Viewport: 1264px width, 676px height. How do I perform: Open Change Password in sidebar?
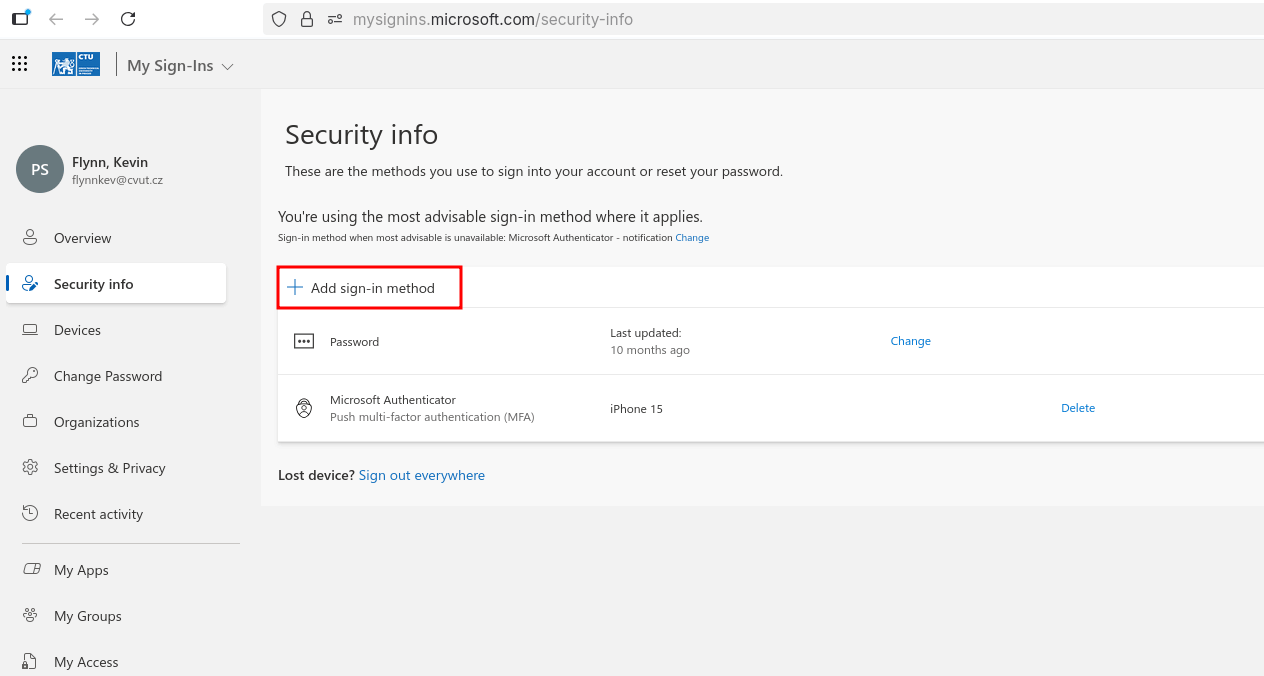coord(107,376)
